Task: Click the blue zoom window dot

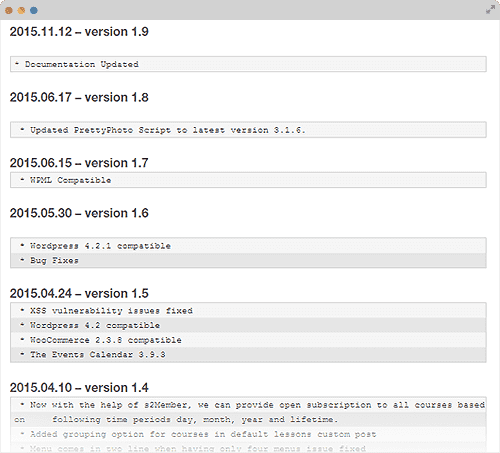Action: (x=34, y=10)
